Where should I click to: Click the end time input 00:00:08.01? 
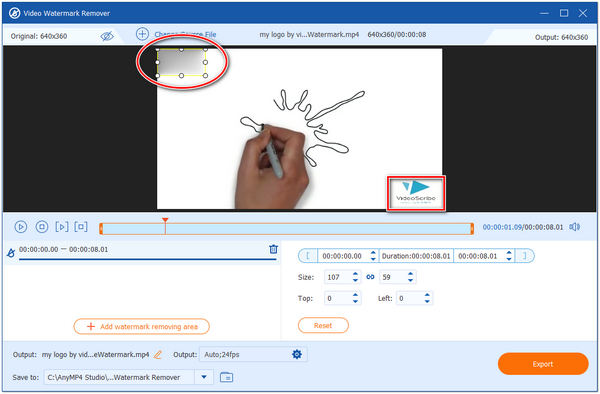point(479,256)
